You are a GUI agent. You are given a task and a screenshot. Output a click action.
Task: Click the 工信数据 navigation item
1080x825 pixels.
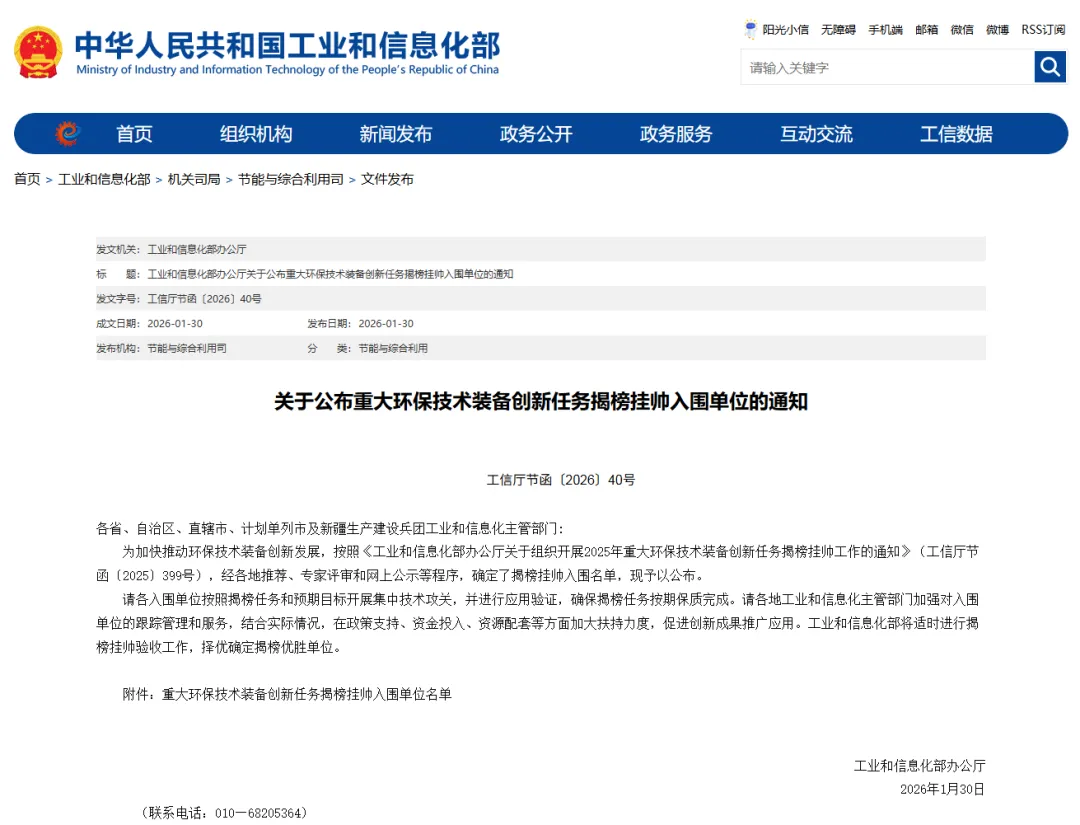(x=955, y=133)
